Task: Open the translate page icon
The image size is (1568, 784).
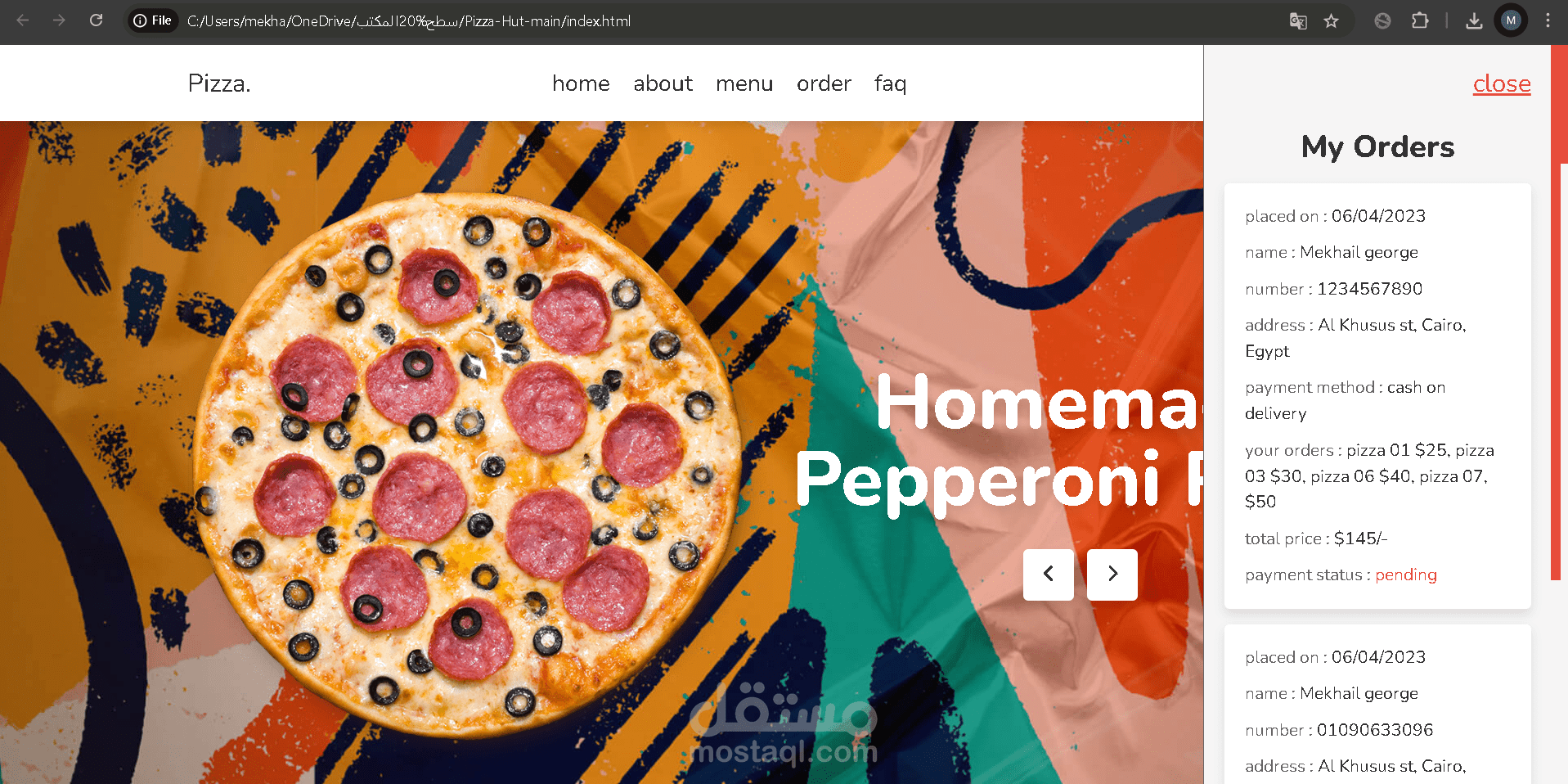Action: (x=1298, y=21)
